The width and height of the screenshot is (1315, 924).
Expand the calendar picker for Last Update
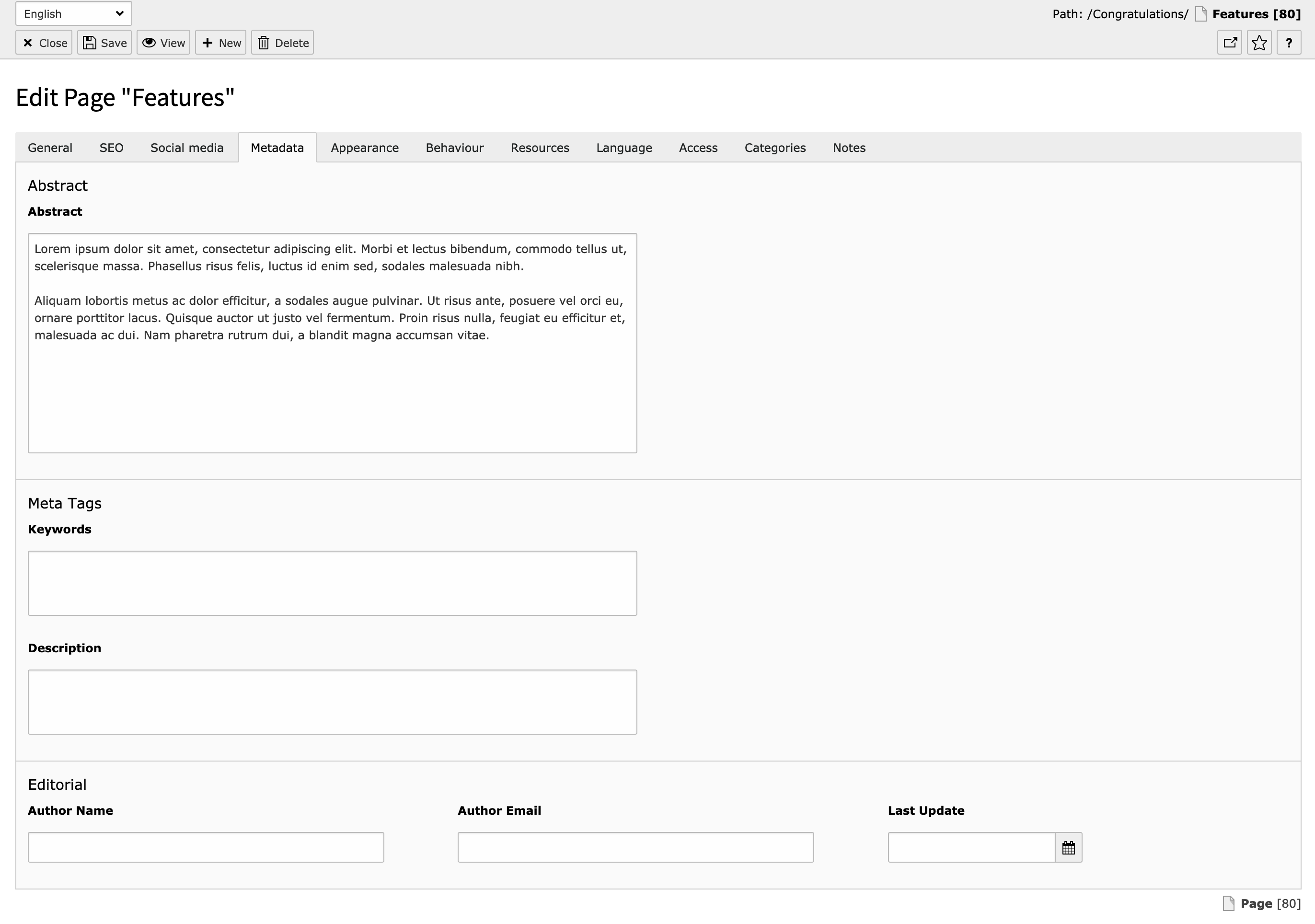(1069, 846)
